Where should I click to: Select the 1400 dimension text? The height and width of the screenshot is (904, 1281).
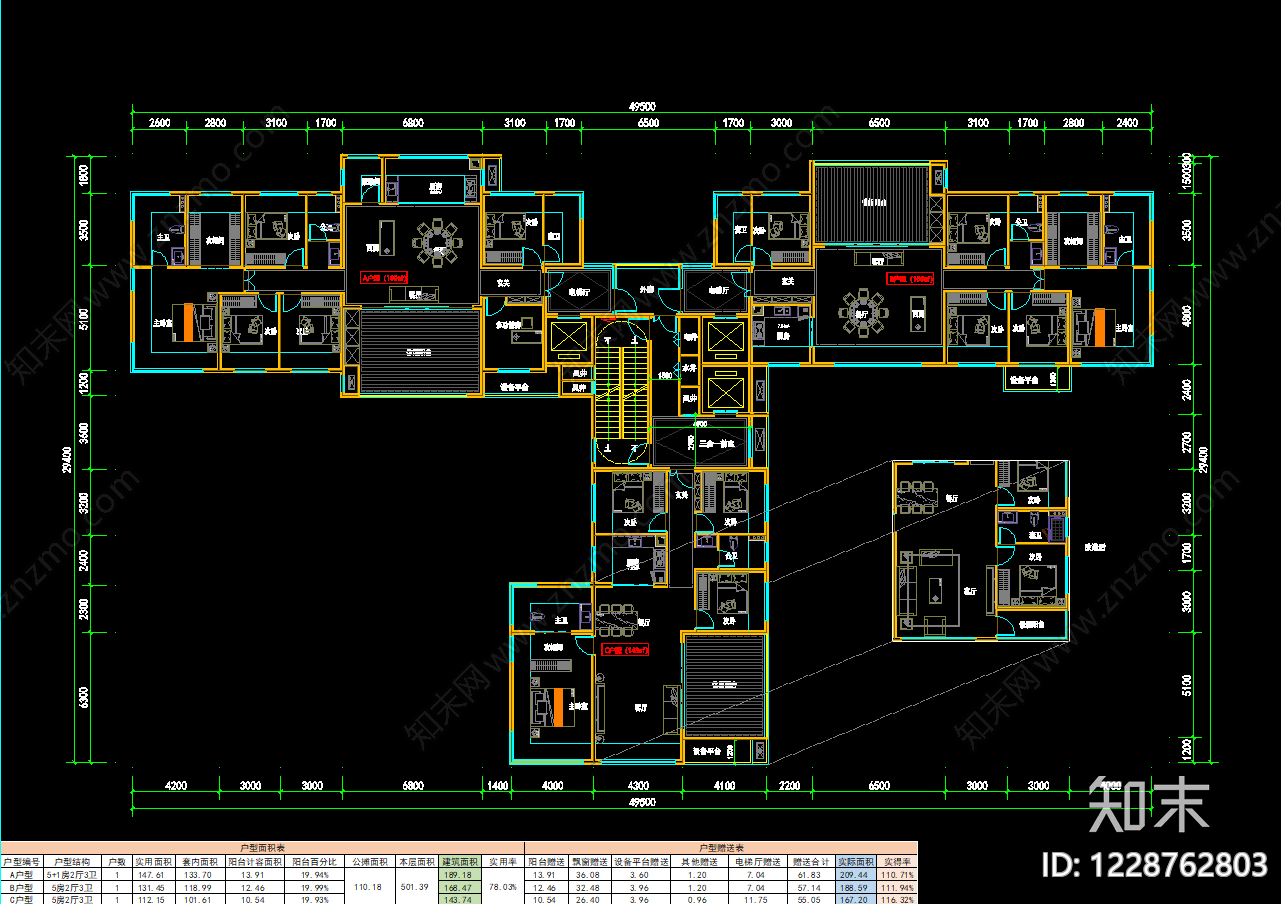point(497,786)
